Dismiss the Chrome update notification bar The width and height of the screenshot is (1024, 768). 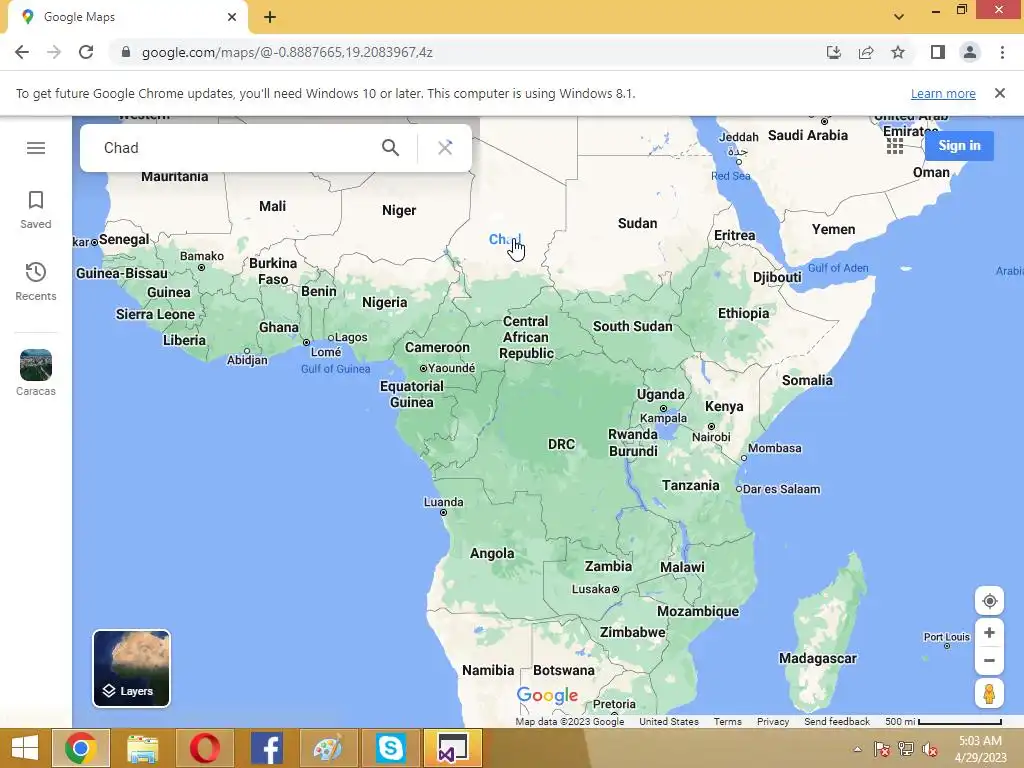pyautogui.click(x=1000, y=93)
